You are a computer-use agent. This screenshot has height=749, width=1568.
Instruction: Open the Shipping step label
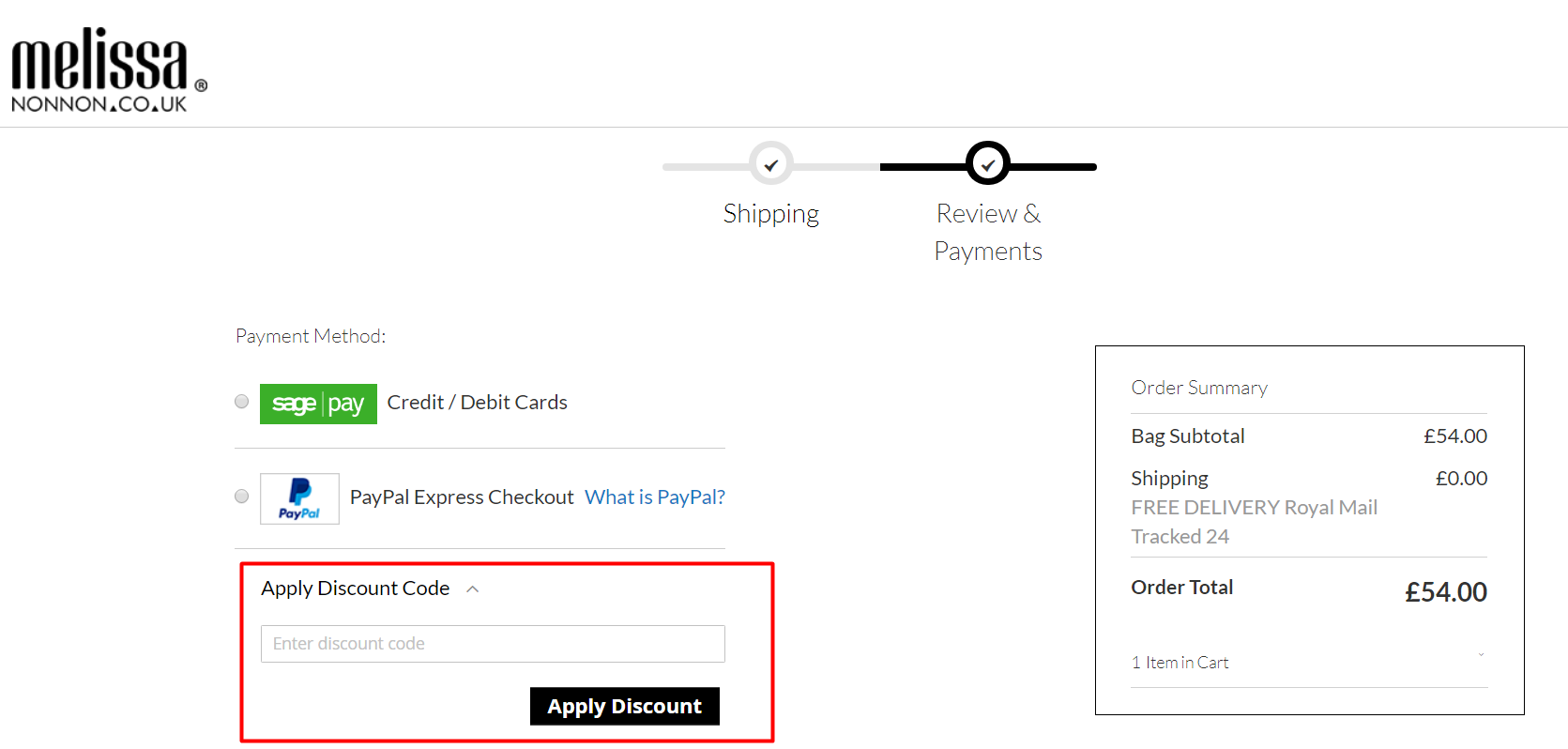771,214
